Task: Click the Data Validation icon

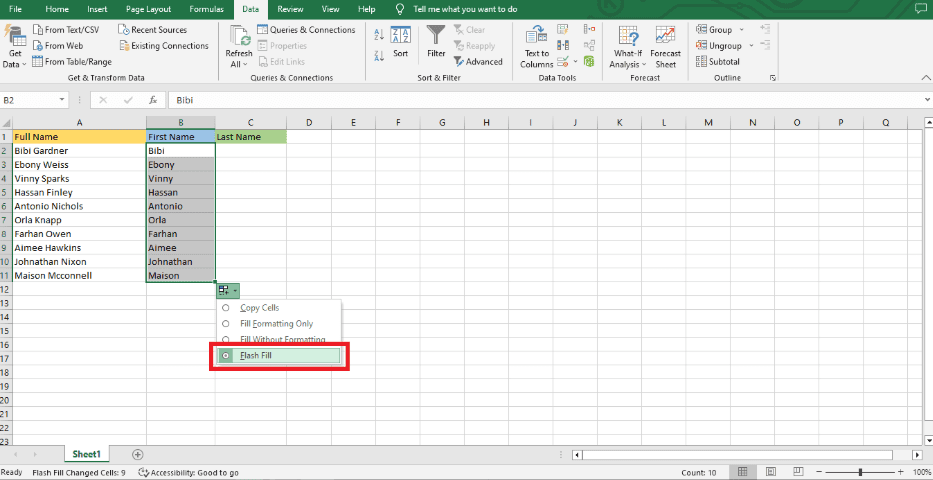Action: pyautogui.click(x=564, y=61)
